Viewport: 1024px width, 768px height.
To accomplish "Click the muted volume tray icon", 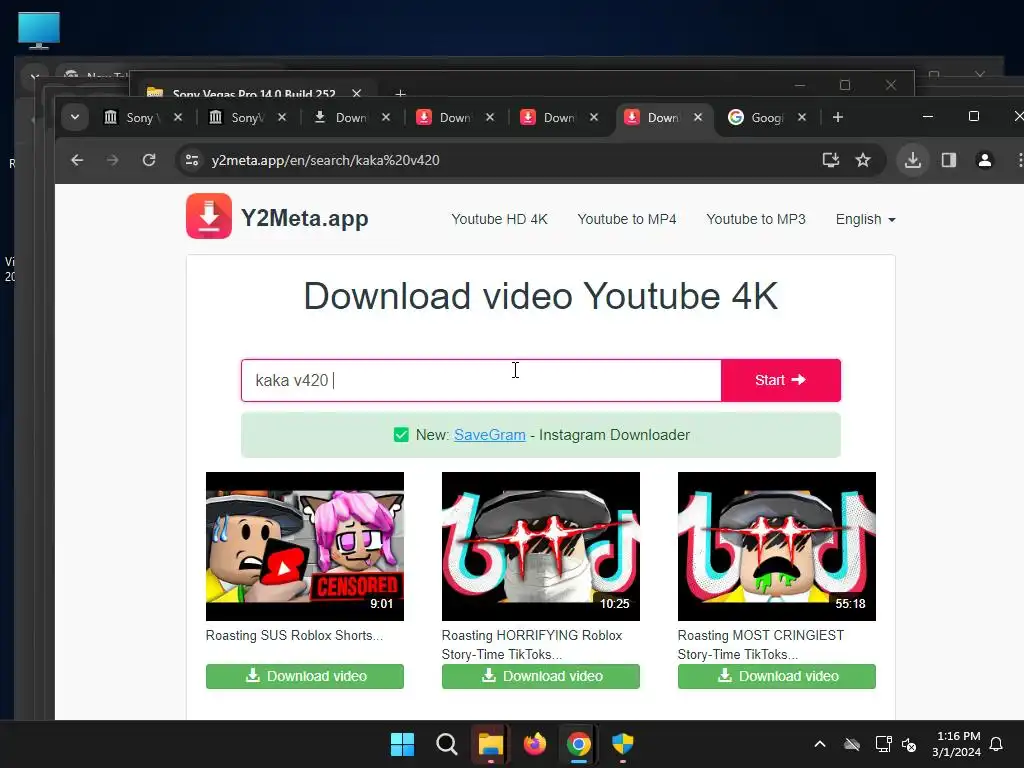I will point(909,744).
